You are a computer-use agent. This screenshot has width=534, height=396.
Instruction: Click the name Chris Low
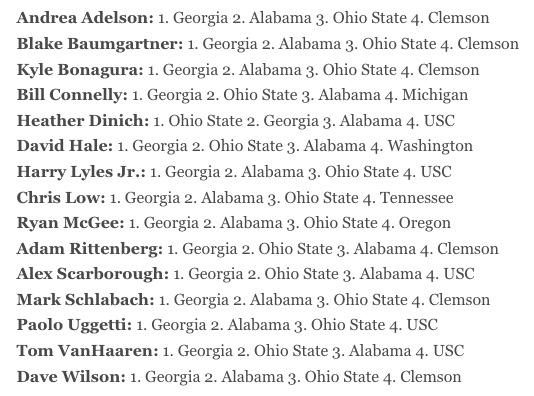pyautogui.click(x=61, y=198)
